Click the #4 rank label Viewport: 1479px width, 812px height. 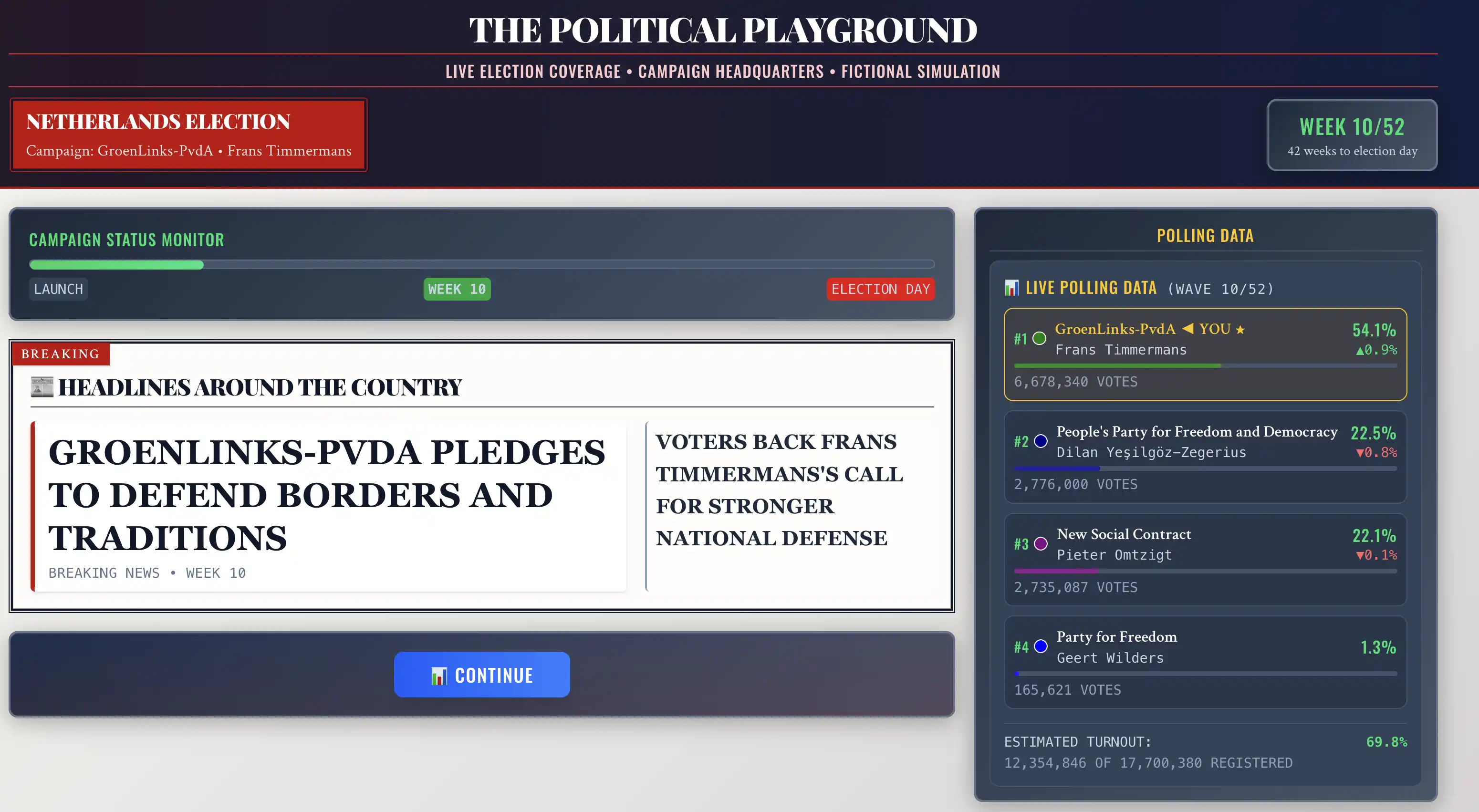[x=1021, y=646]
